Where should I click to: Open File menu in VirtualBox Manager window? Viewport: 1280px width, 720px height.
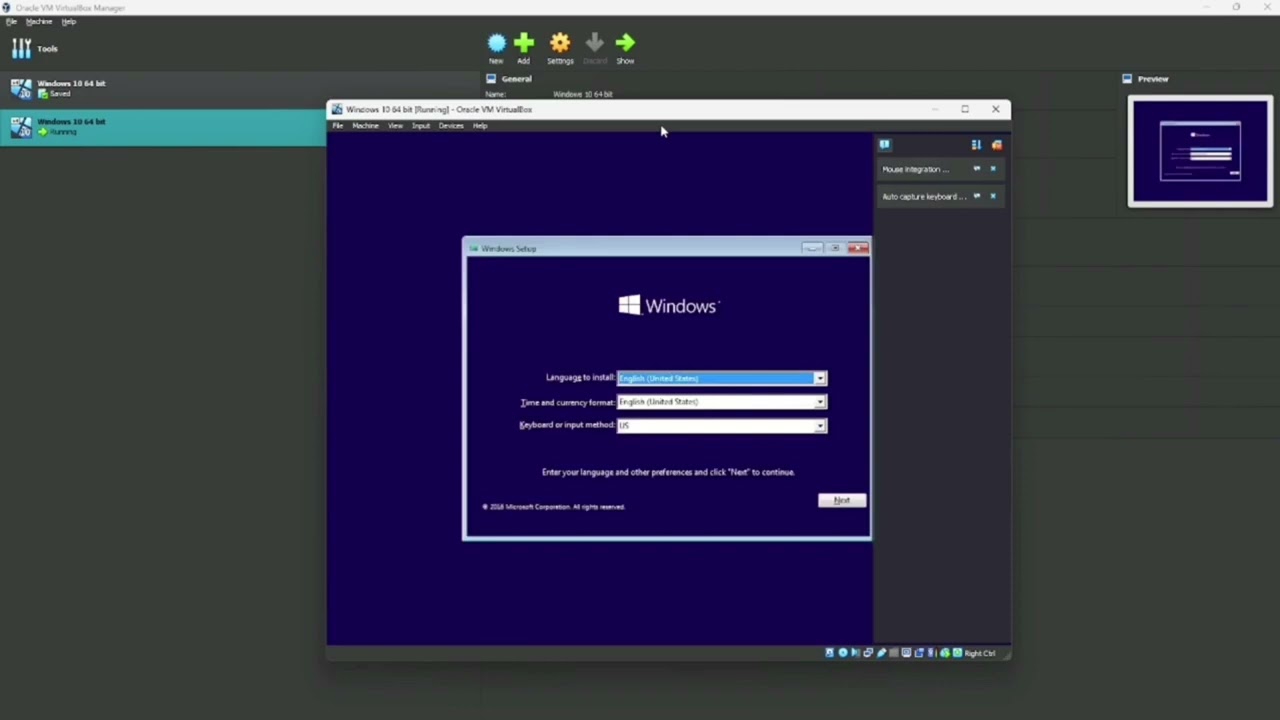coord(11,21)
